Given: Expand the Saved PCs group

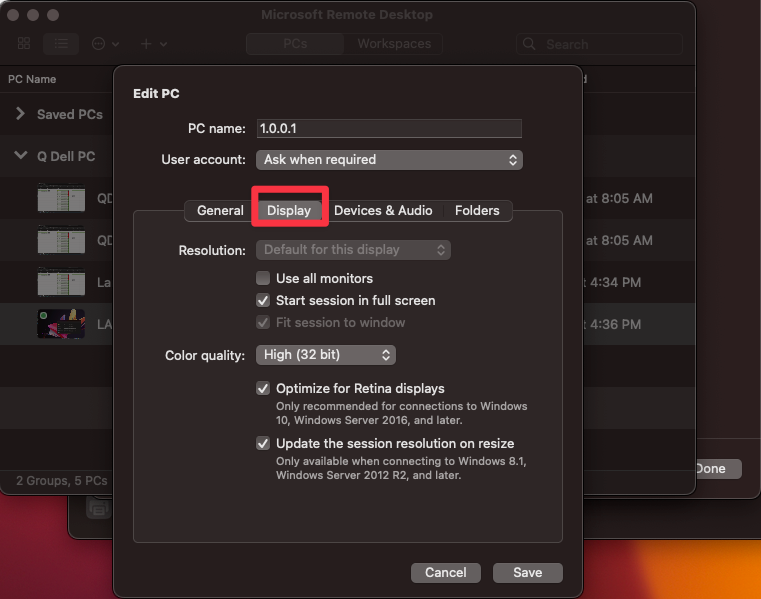Looking at the screenshot, I should tap(20, 114).
